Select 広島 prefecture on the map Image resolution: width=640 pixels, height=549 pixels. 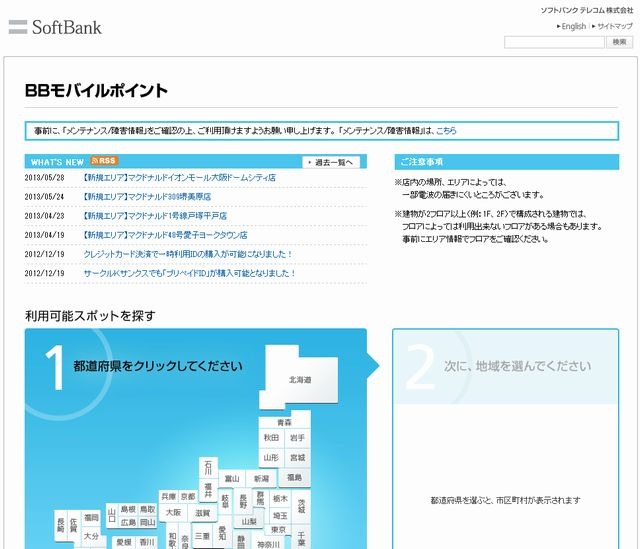128,522
